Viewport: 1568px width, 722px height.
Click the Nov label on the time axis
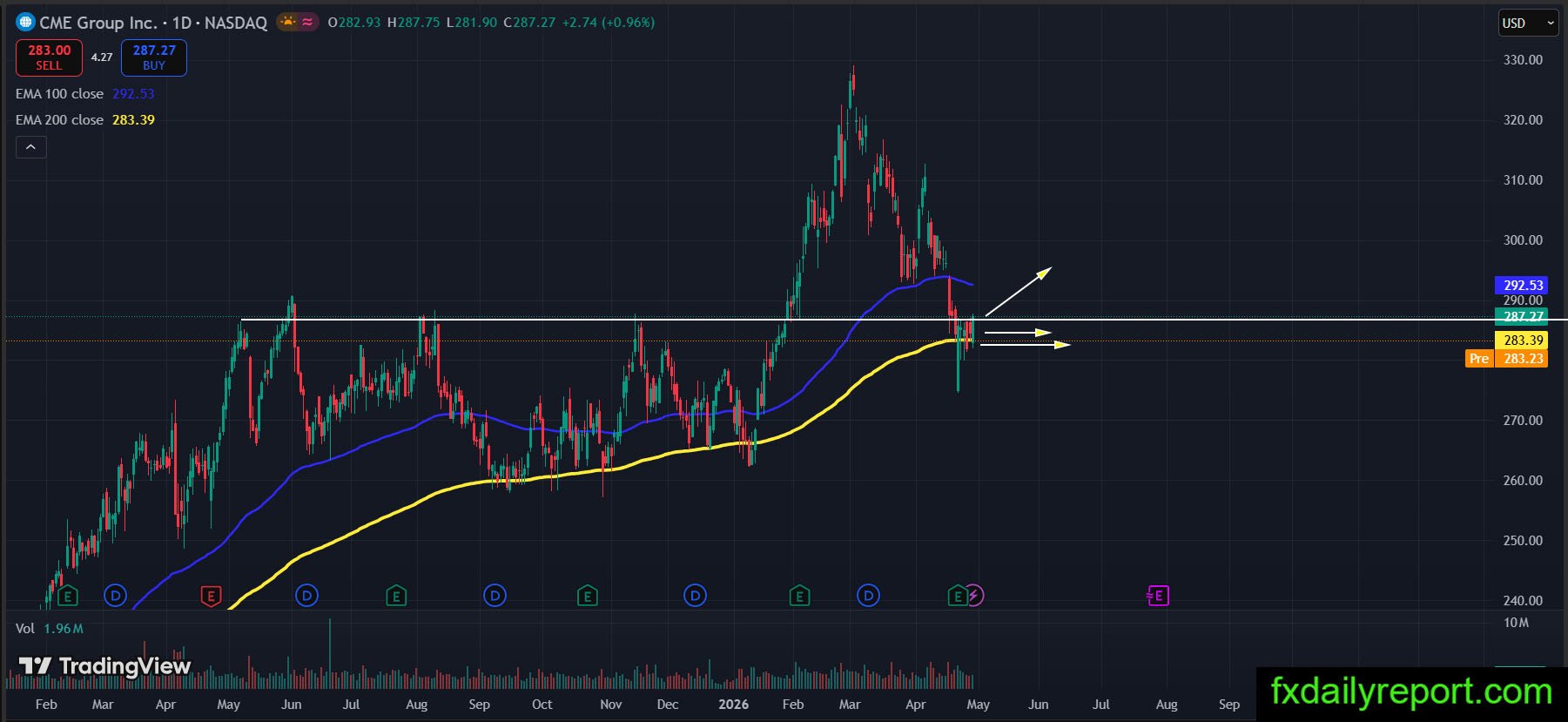point(611,705)
